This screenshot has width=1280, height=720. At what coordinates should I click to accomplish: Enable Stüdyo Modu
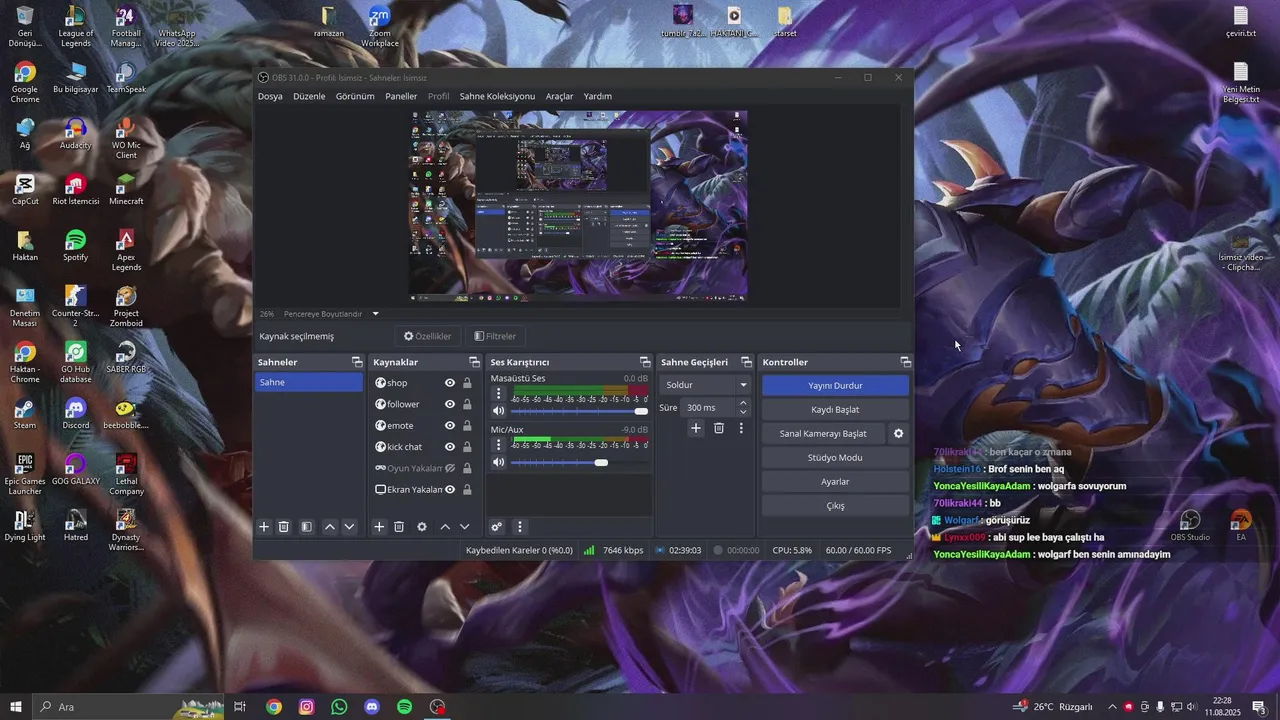tap(835, 457)
